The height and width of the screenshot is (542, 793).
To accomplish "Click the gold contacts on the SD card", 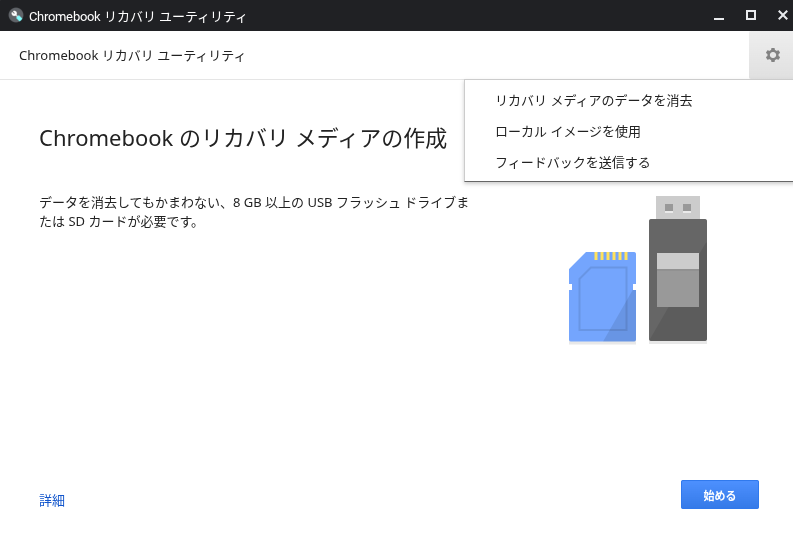I will click(x=611, y=256).
